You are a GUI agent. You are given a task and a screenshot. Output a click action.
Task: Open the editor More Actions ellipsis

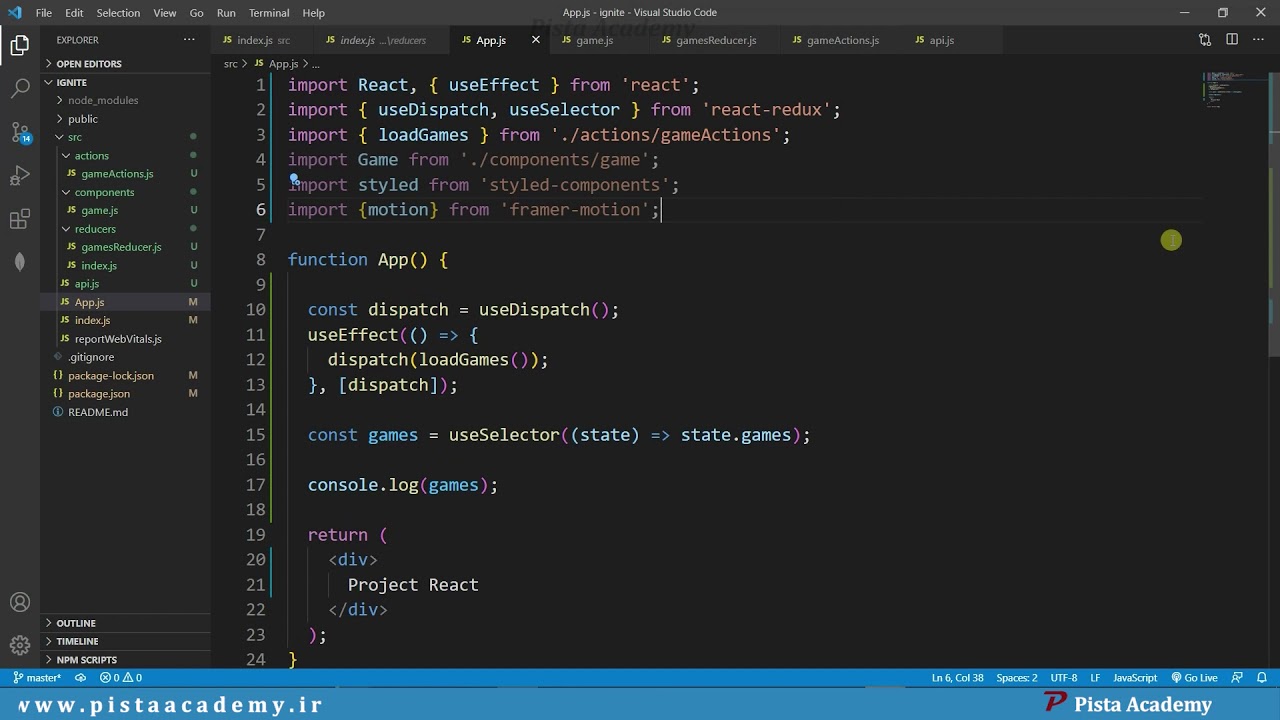[x=1258, y=40]
